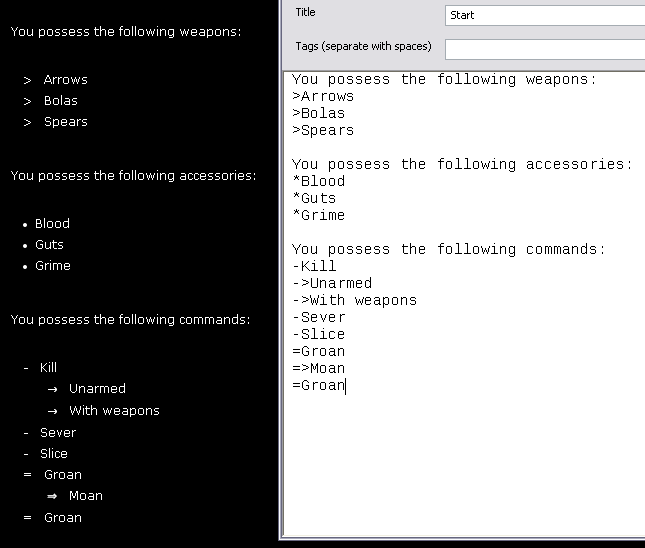Click the ">Bolas" line in text editor
The width and height of the screenshot is (645, 548).
[x=318, y=114]
